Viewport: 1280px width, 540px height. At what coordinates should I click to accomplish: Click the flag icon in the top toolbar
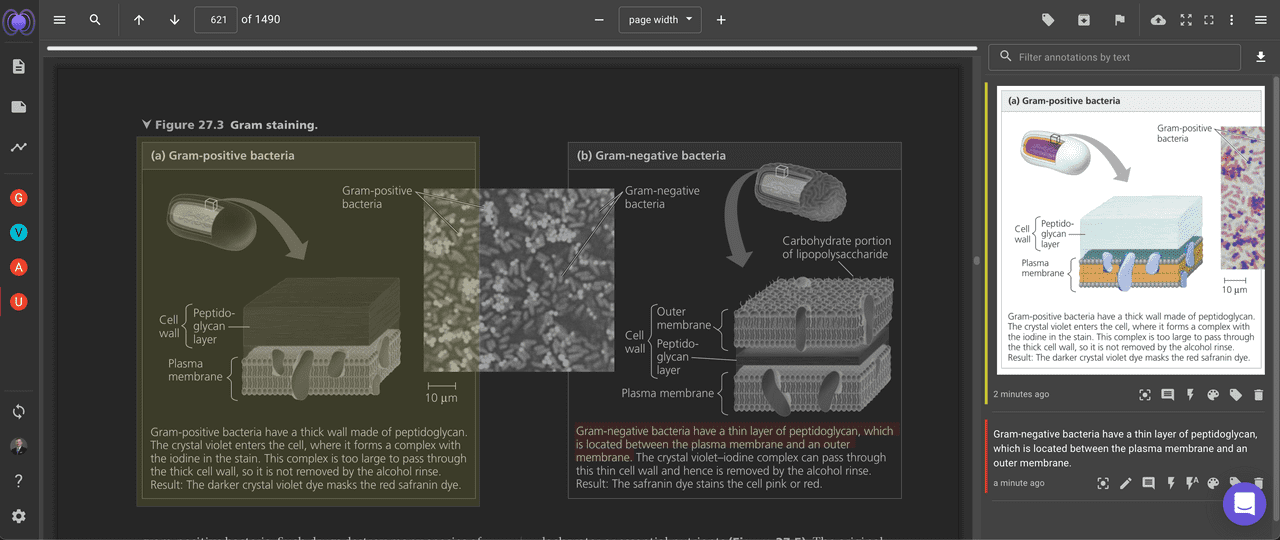(x=1120, y=20)
